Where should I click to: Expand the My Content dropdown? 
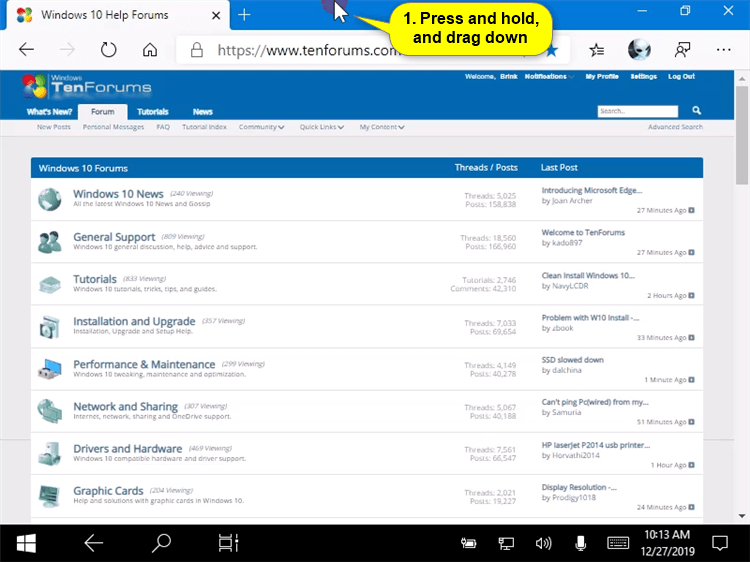point(382,127)
